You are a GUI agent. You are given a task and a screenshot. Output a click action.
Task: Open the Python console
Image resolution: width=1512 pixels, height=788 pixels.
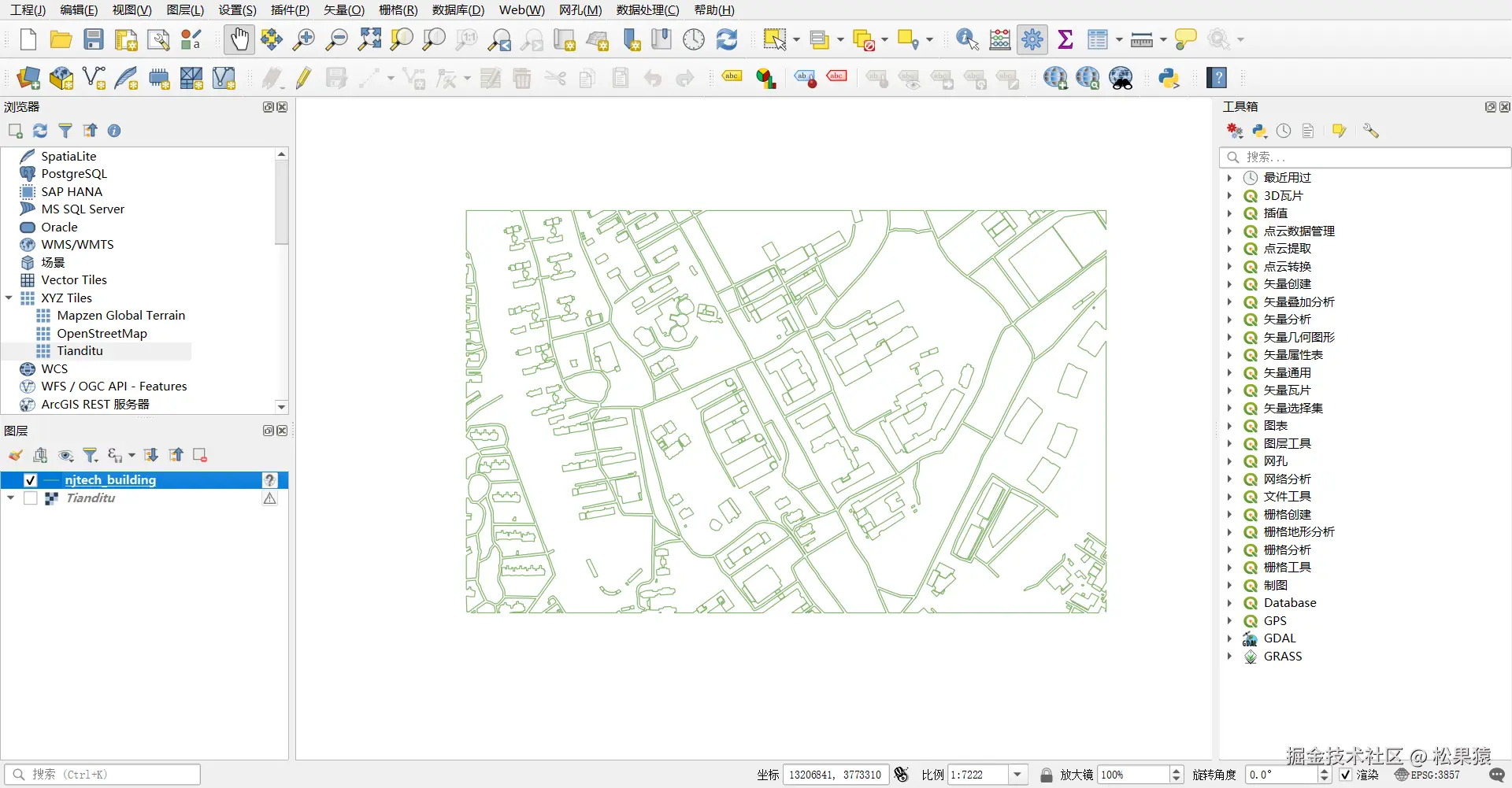click(x=1169, y=78)
